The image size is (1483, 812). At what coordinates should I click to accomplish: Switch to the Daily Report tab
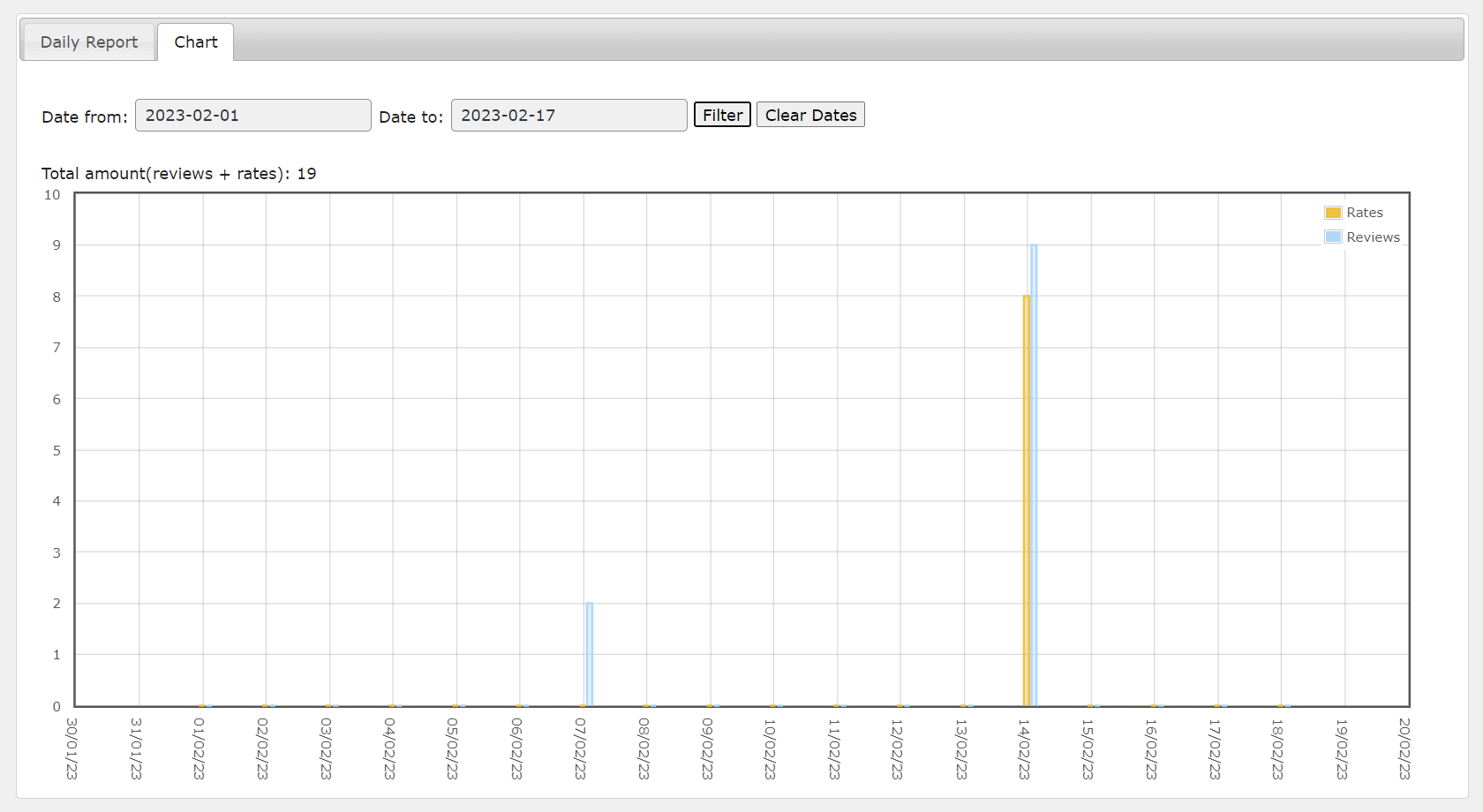(x=88, y=42)
